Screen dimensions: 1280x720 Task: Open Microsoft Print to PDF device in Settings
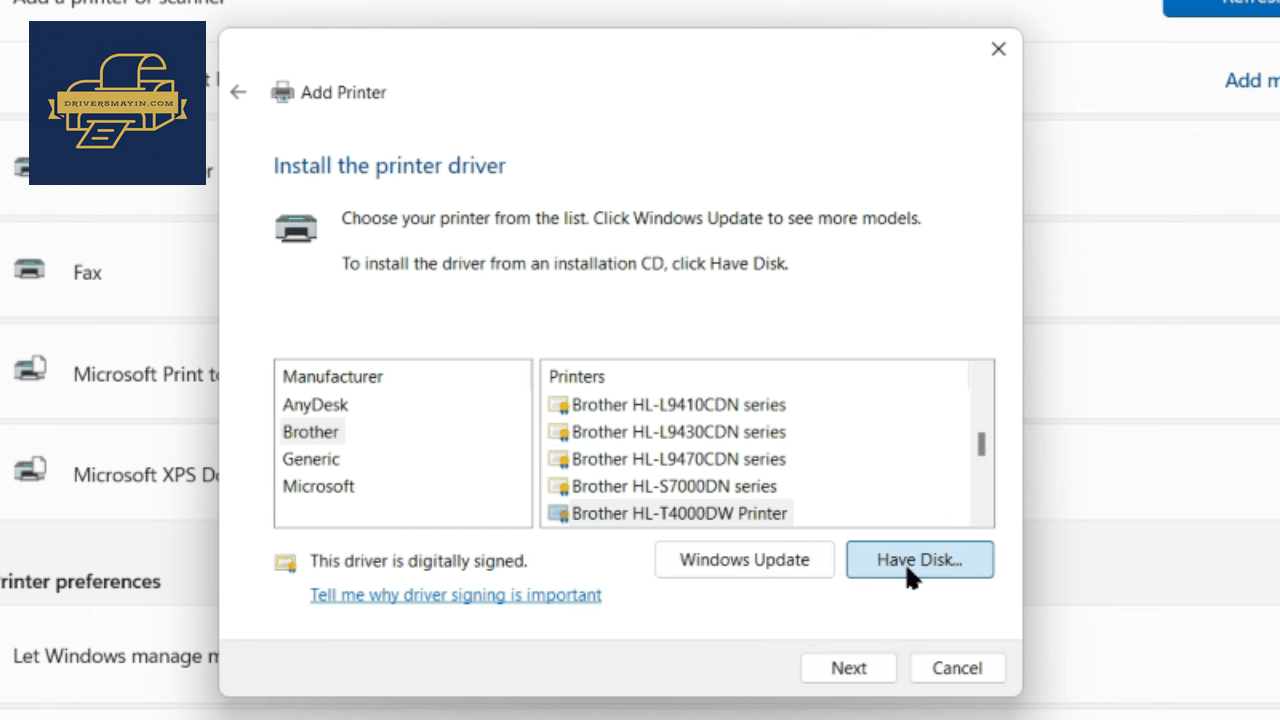point(146,374)
